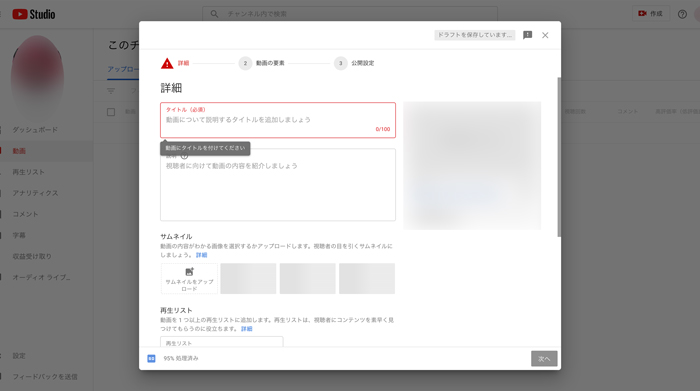Click ドラフトを保存しています status label
Screen dimensions: 700x391
pyautogui.click(x=475, y=35)
